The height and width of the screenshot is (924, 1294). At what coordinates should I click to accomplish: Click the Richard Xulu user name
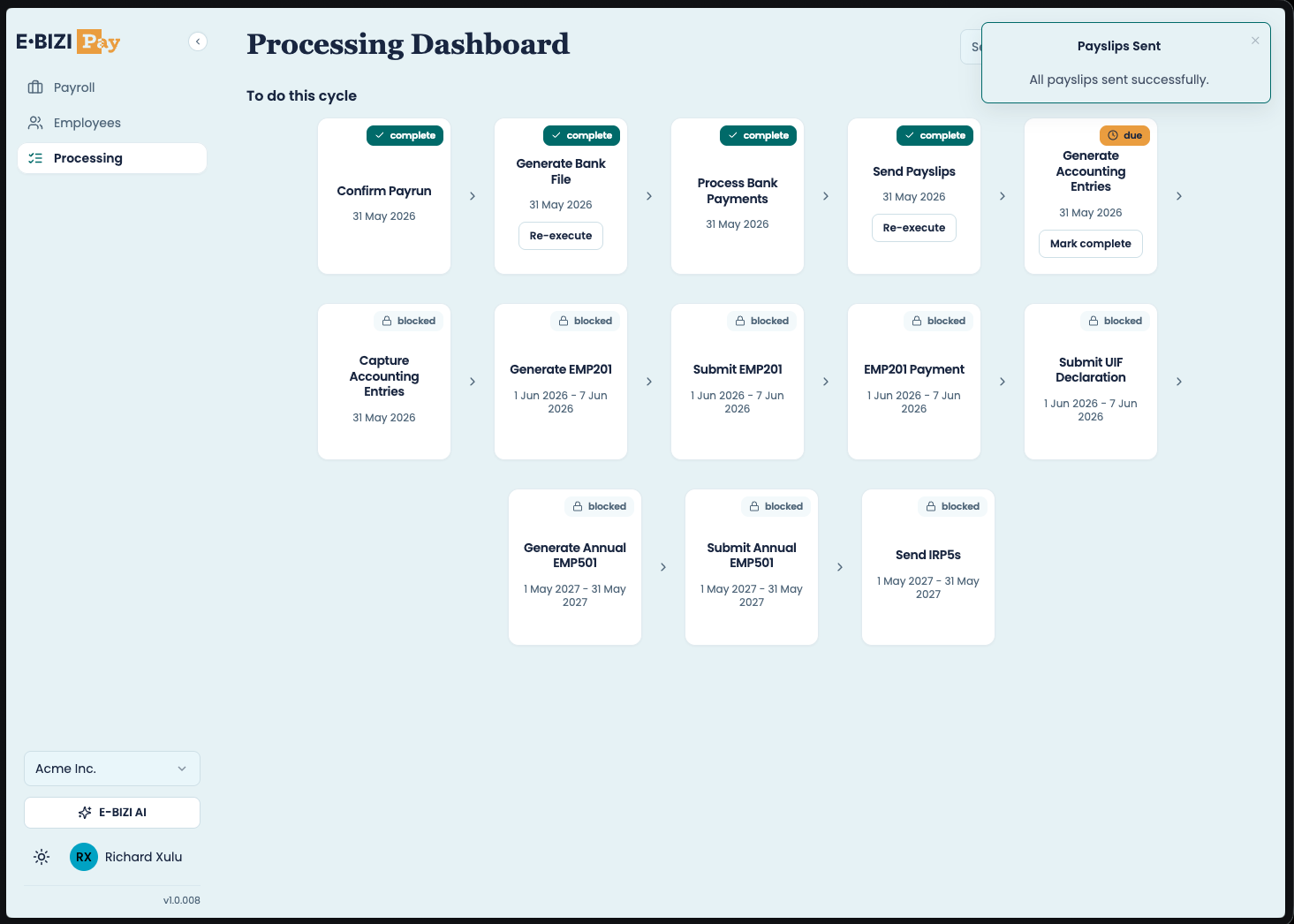click(144, 857)
